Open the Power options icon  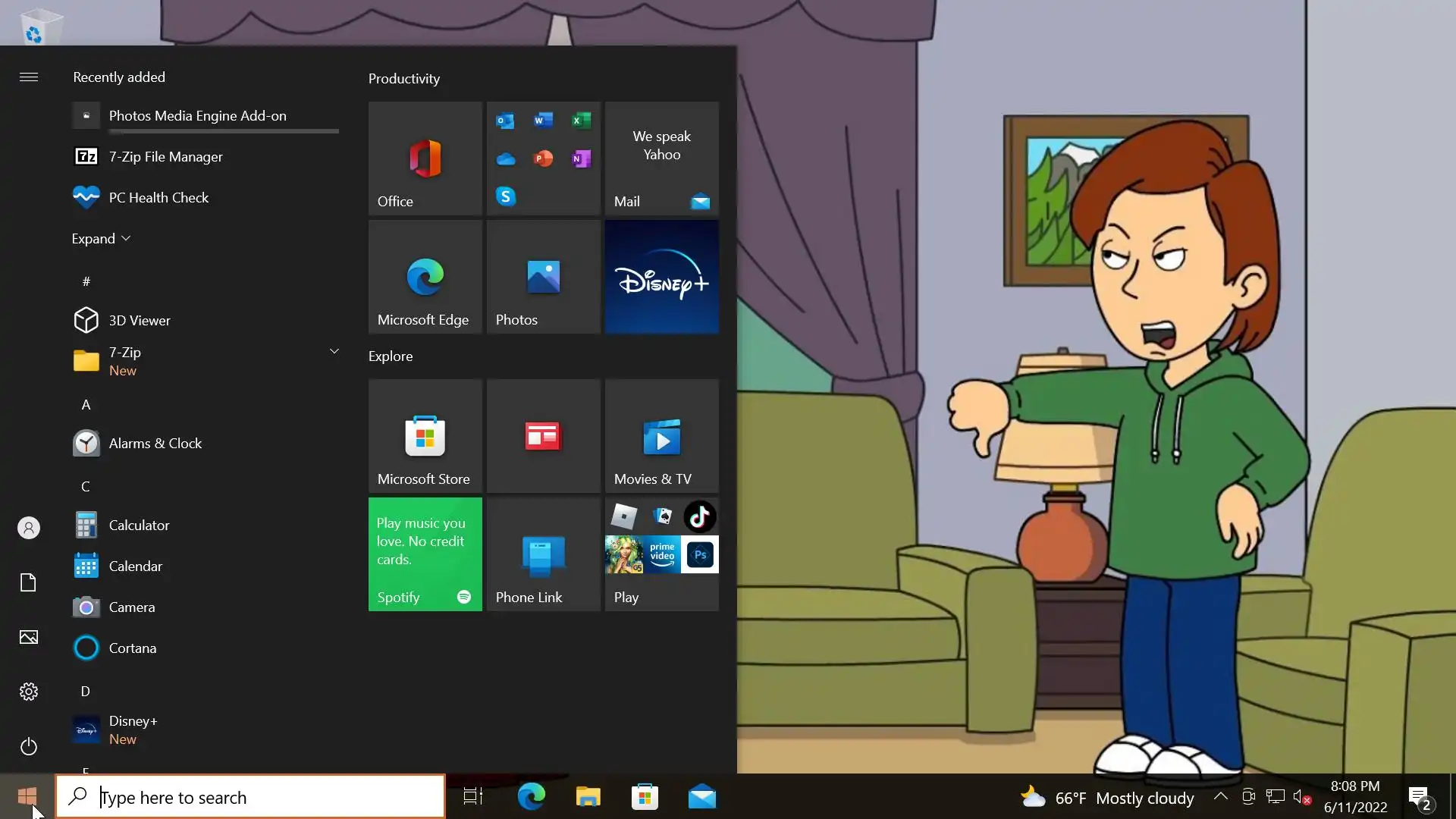pyautogui.click(x=29, y=746)
